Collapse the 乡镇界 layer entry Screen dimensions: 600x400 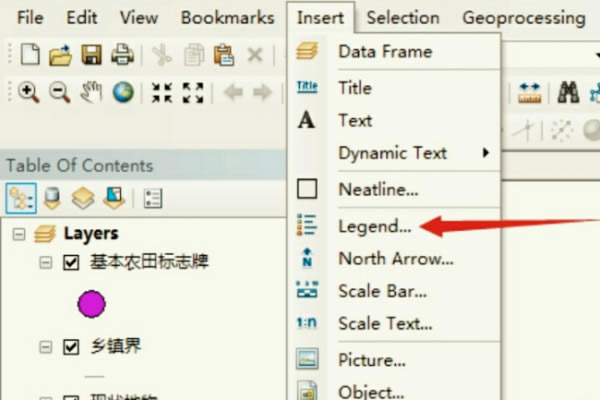(46, 347)
